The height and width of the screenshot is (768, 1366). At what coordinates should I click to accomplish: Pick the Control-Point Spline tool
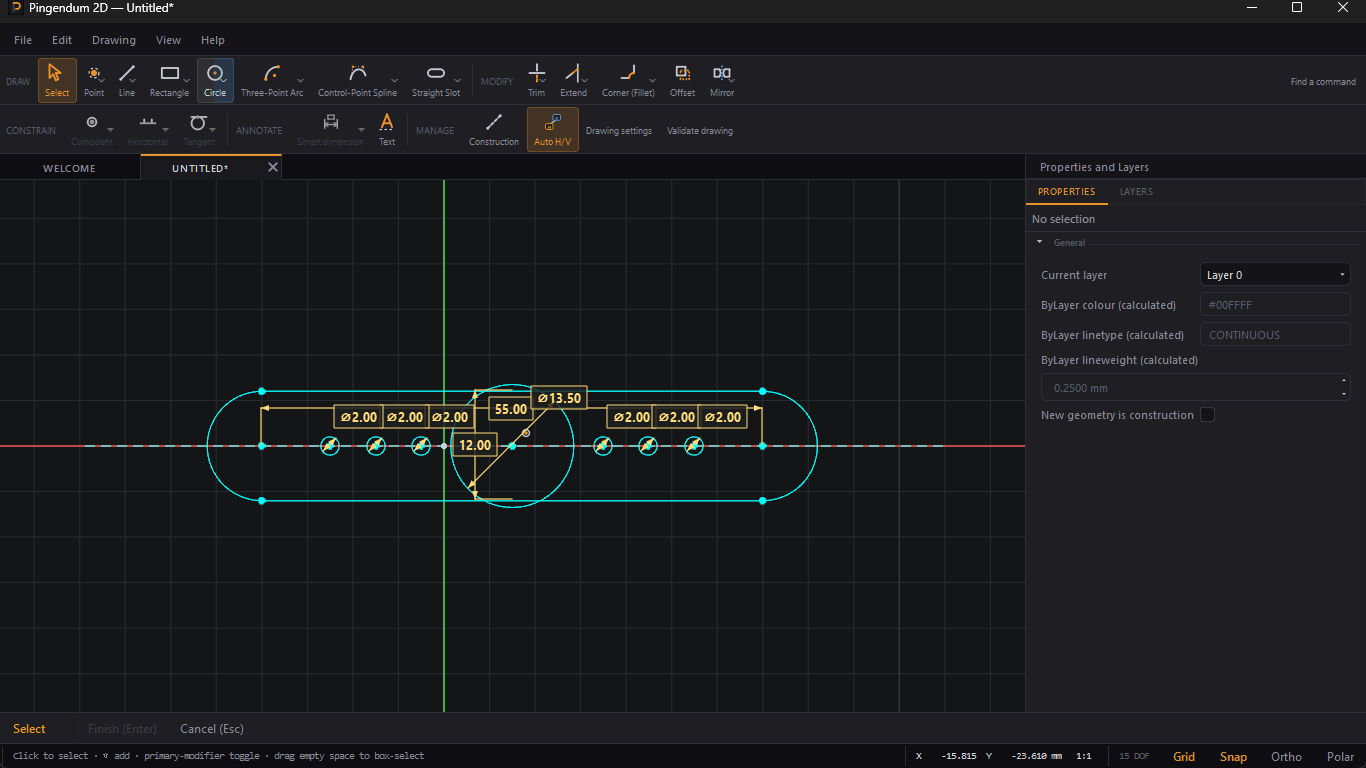click(x=357, y=80)
